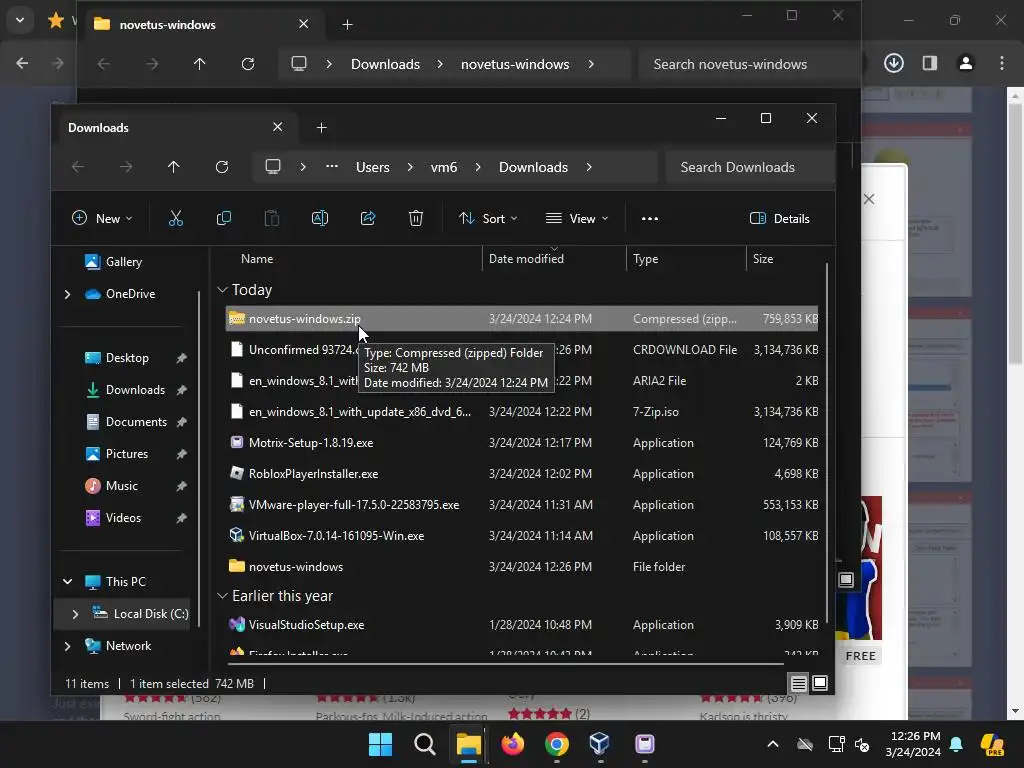Expand the Network tree node
This screenshot has width=1024, height=768.
click(x=67, y=646)
